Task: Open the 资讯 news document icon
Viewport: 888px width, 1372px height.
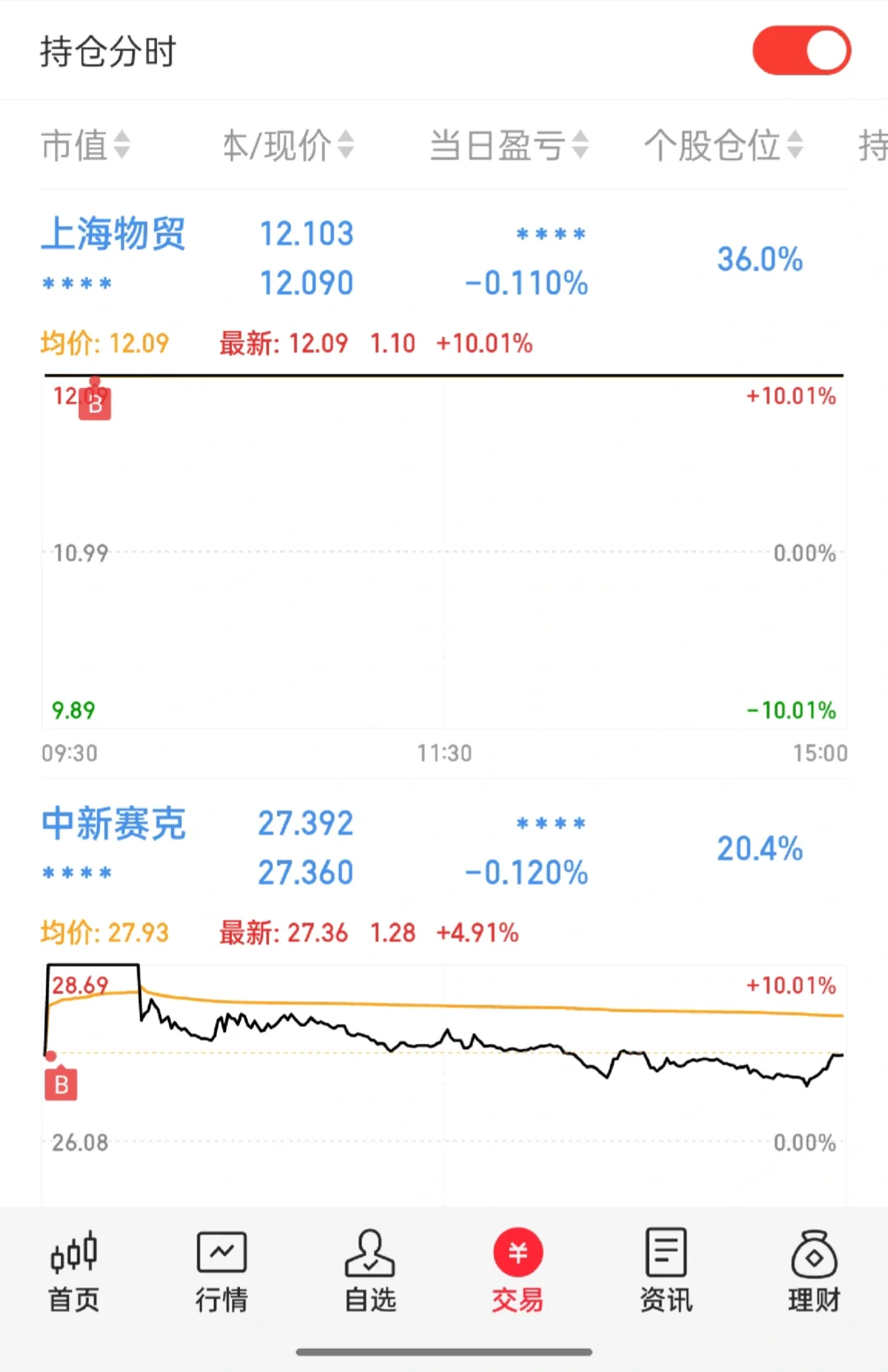Action: [x=666, y=1253]
